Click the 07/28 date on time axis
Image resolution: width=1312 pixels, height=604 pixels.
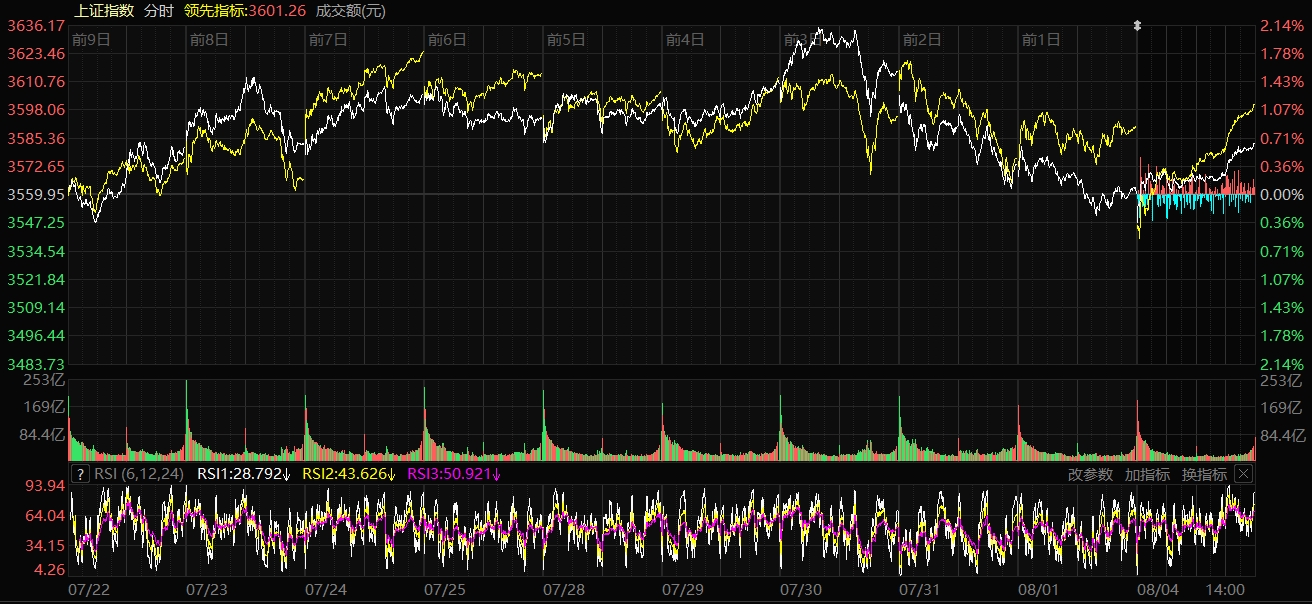564,591
